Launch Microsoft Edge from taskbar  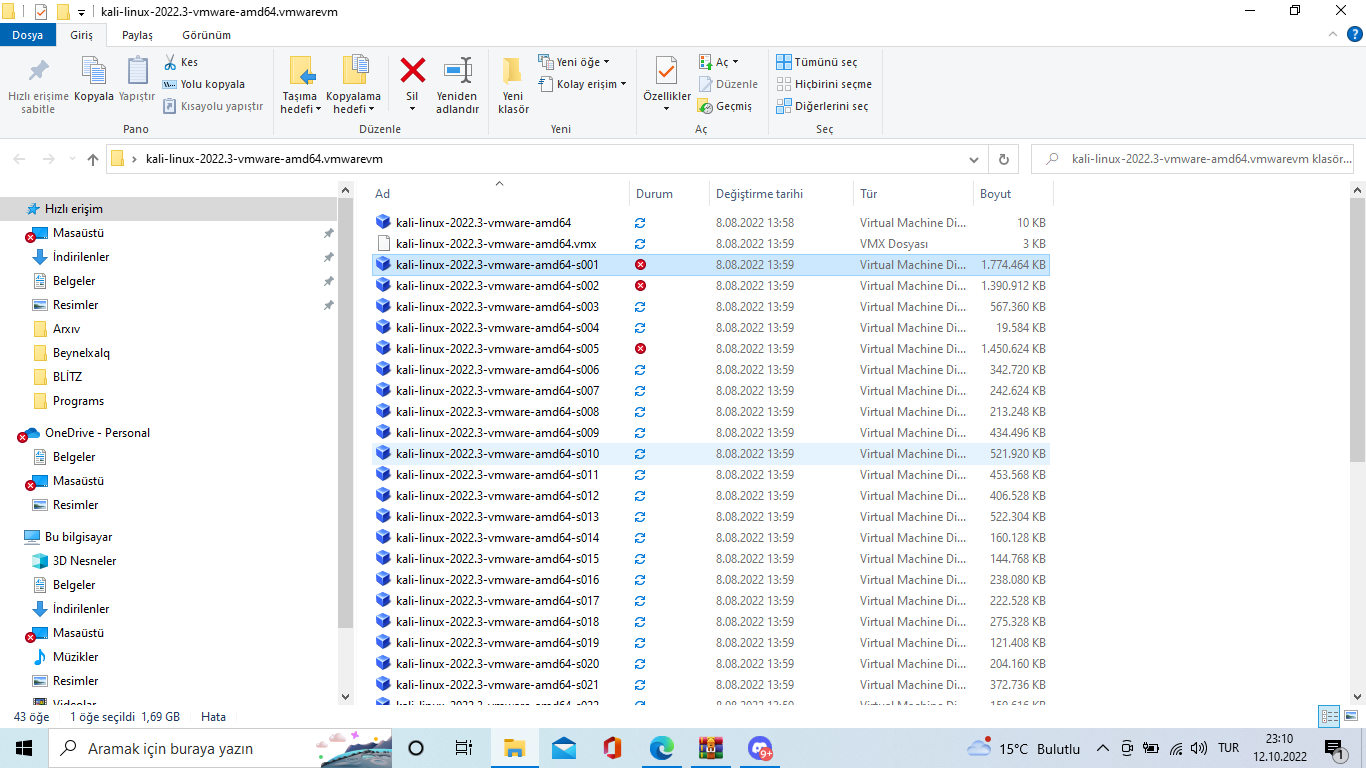click(661, 748)
